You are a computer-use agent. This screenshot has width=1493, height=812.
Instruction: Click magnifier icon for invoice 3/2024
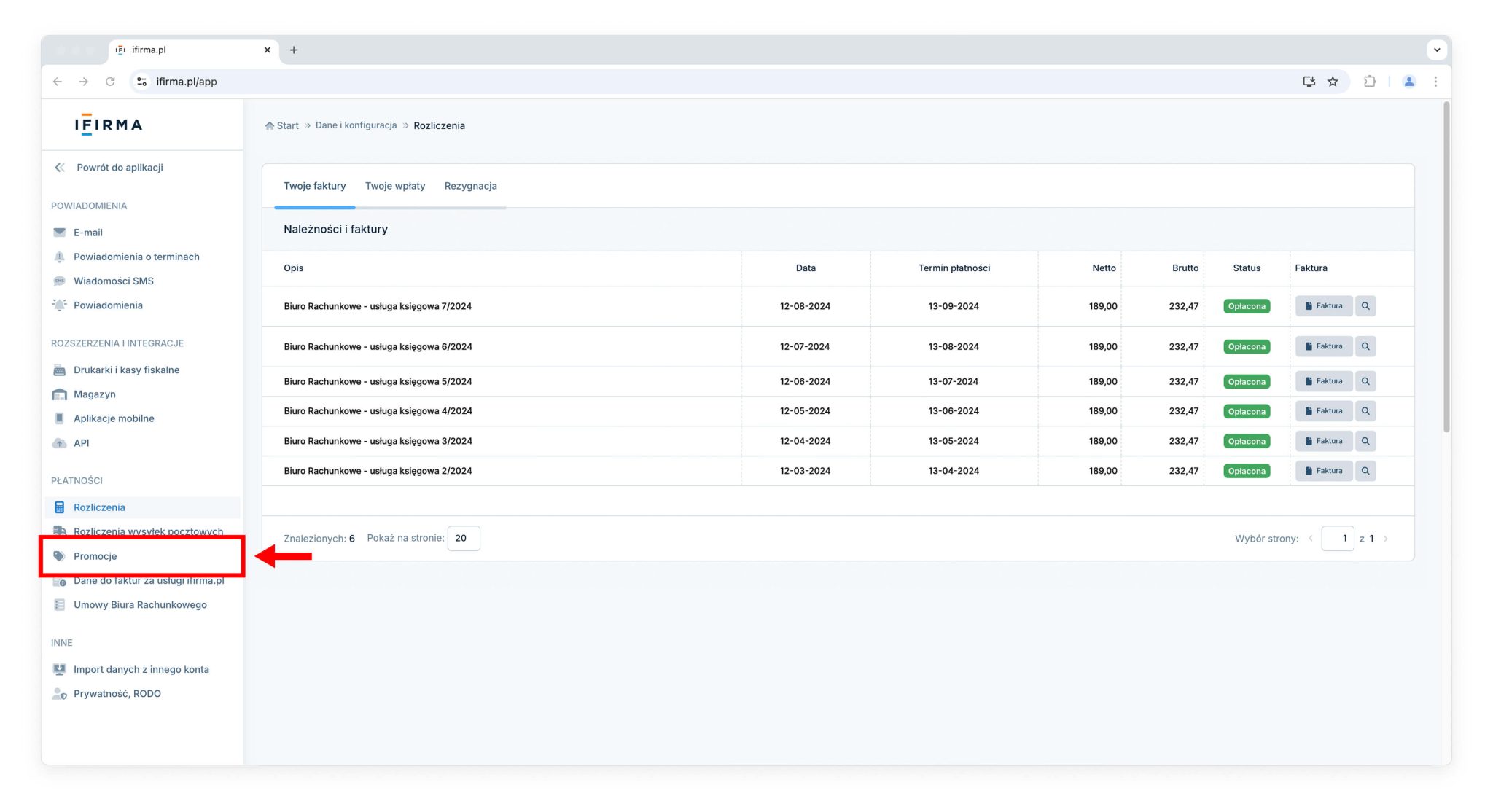[x=1365, y=441]
